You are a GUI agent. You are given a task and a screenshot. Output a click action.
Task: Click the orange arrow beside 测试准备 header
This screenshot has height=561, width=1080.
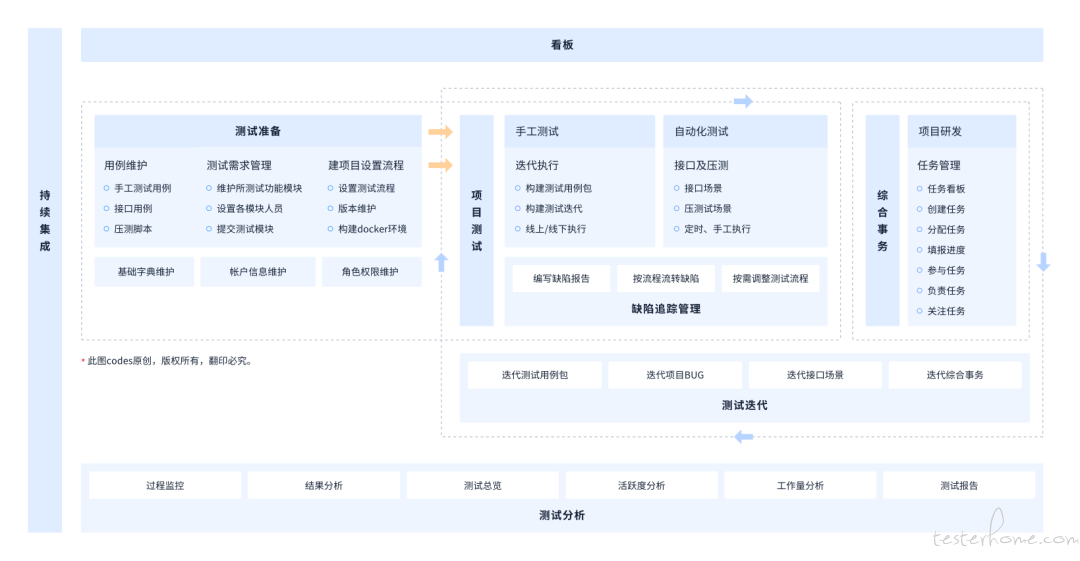[440, 132]
